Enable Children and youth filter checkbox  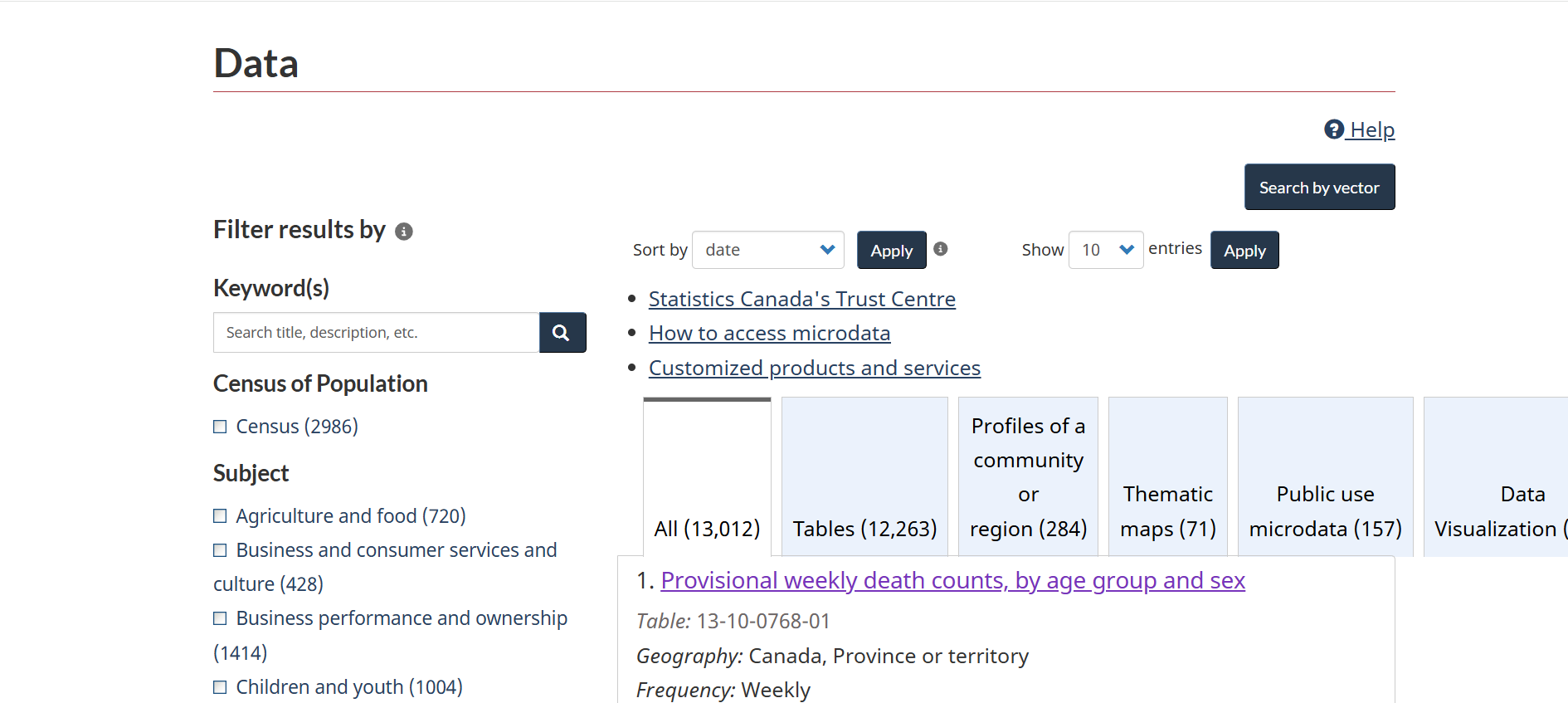pos(220,687)
